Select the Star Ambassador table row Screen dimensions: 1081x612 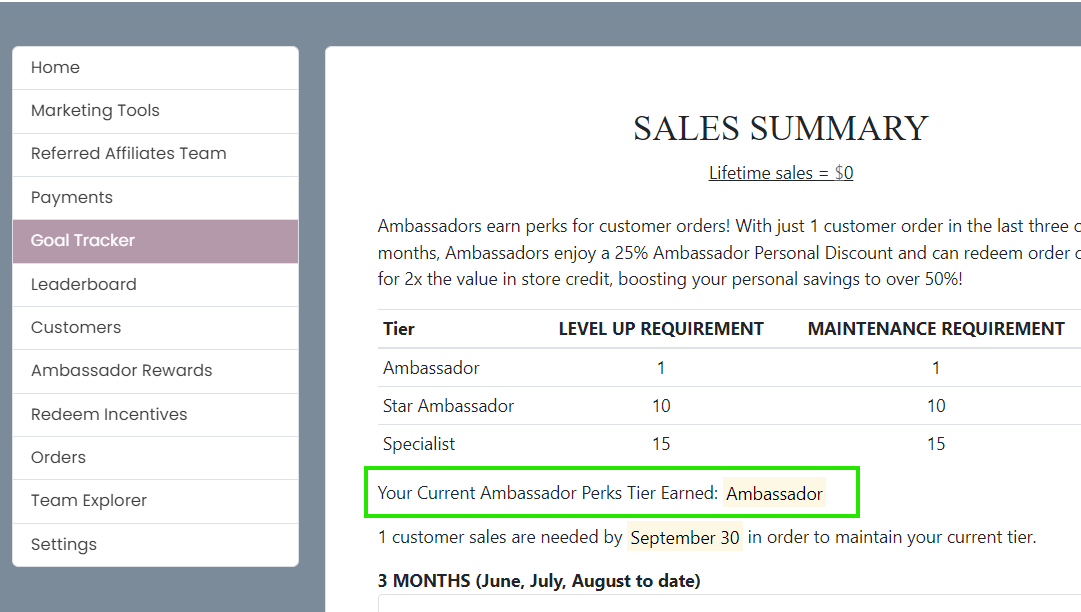[449, 406]
